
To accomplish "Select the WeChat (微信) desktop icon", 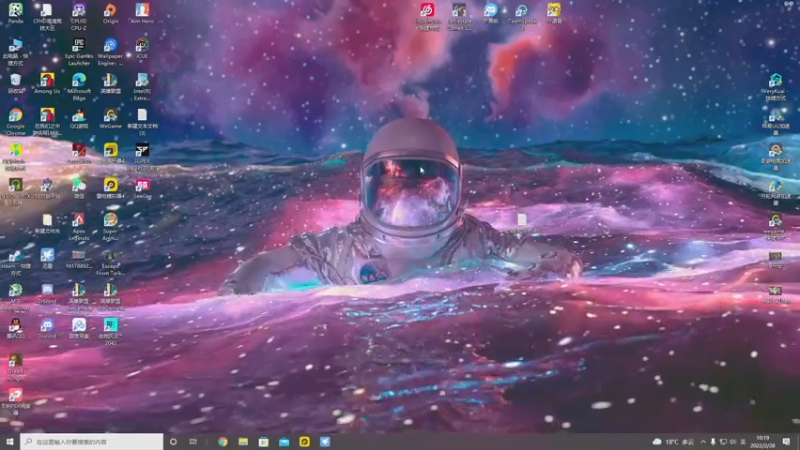I will (79, 188).
